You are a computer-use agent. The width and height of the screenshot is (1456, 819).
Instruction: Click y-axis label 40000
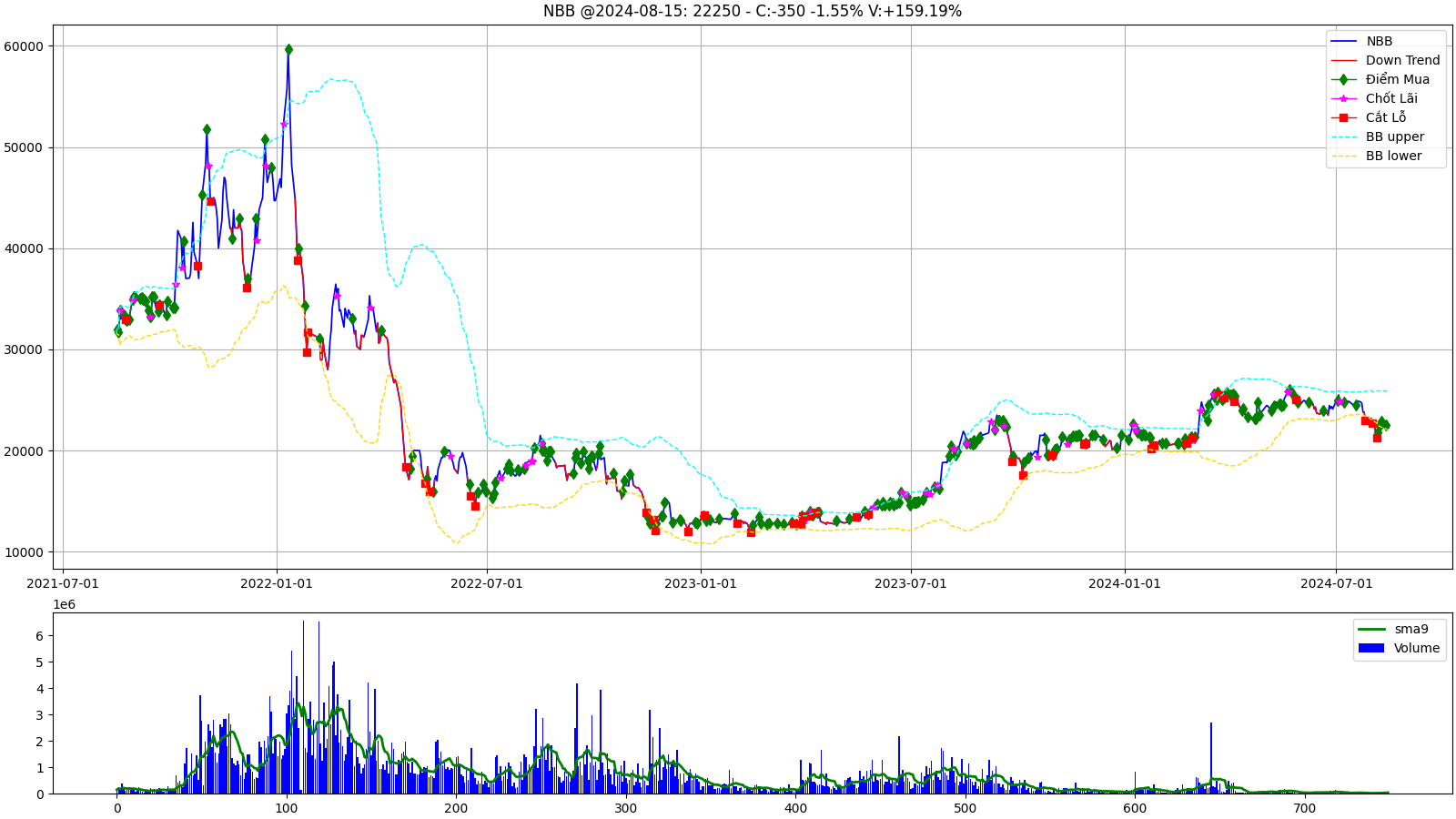(24, 248)
